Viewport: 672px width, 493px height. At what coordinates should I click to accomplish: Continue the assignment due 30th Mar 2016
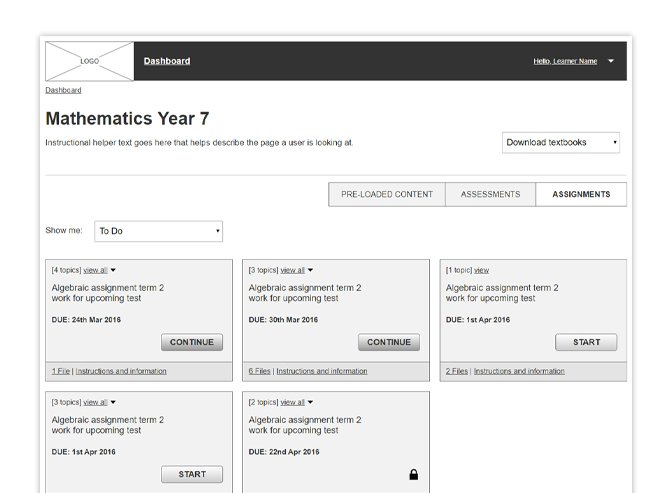tap(389, 342)
